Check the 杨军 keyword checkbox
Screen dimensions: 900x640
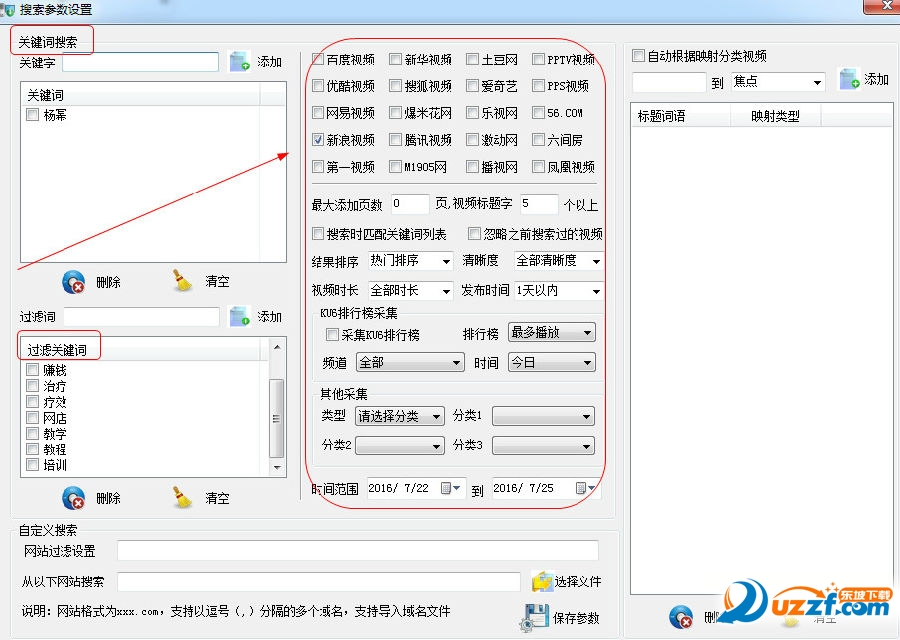click(33, 115)
